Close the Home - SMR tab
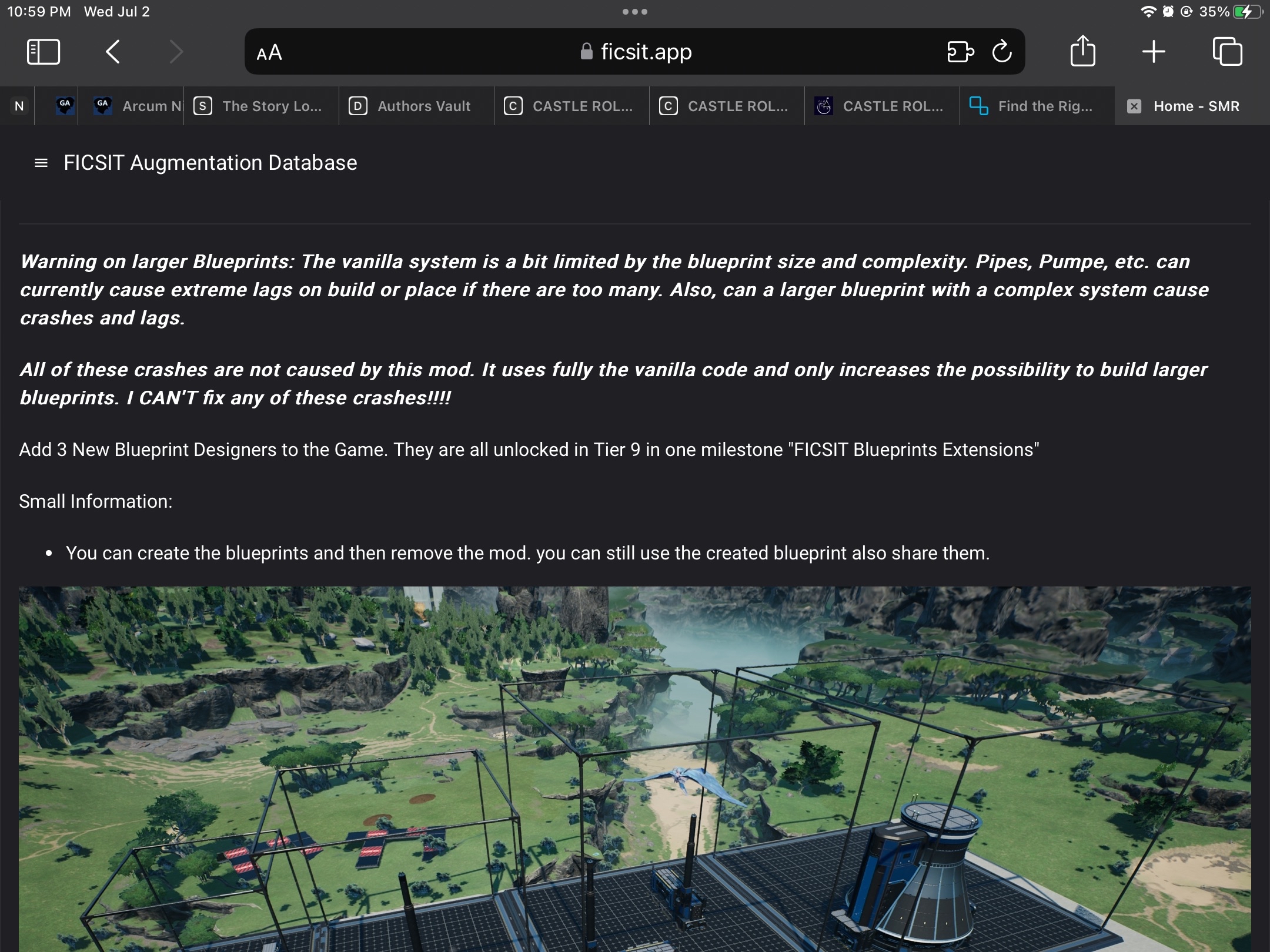1270x952 pixels. click(1134, 106)
